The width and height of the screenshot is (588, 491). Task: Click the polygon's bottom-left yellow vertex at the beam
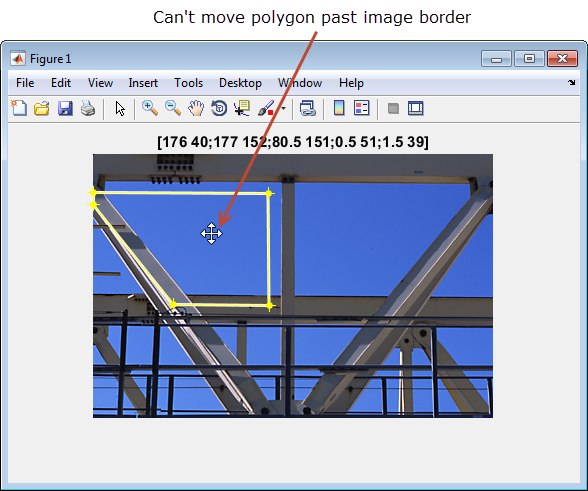pos(173,304)
